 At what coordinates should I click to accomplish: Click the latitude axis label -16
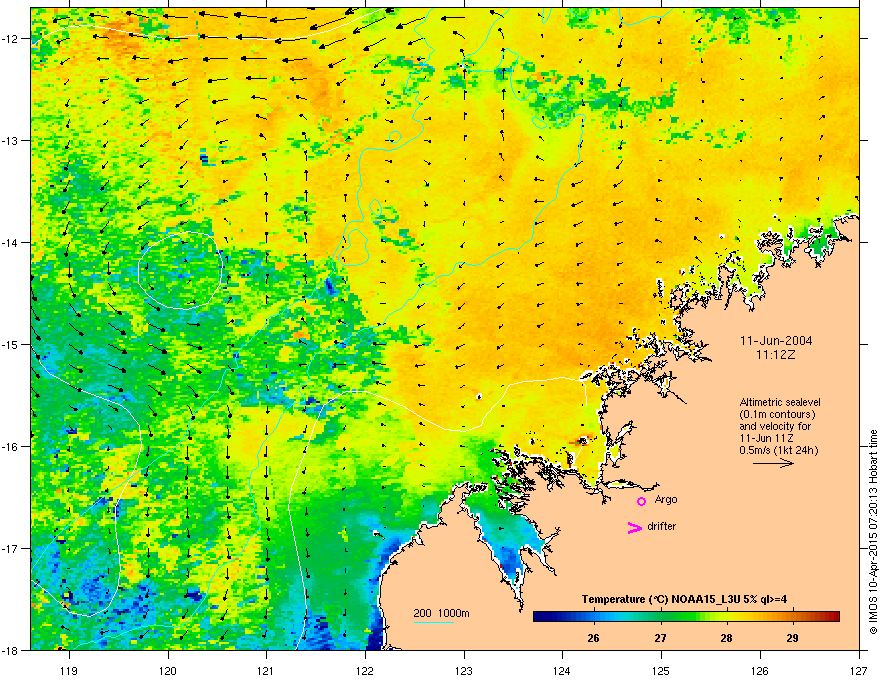tap(11, 447)
